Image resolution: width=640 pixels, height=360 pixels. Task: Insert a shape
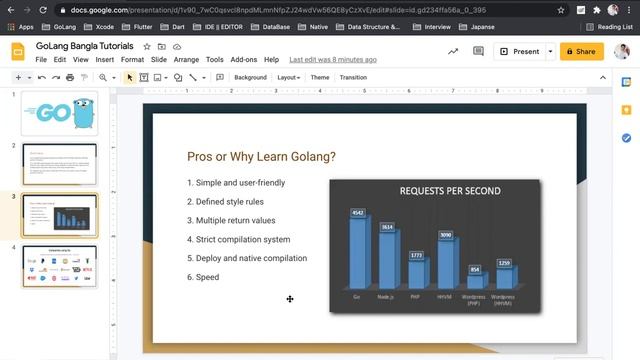click(x=178, y=78)
